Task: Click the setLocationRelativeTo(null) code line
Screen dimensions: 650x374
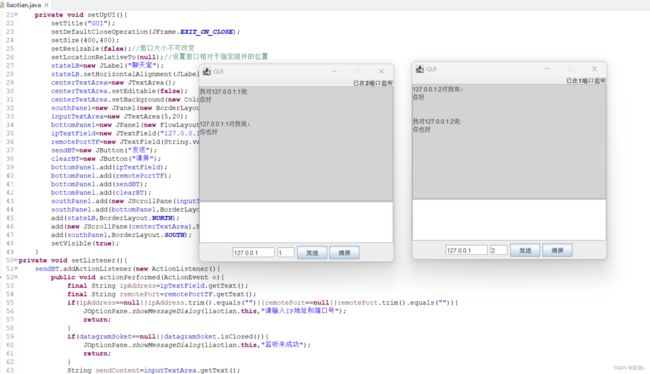Action: [x=160, y=57]
